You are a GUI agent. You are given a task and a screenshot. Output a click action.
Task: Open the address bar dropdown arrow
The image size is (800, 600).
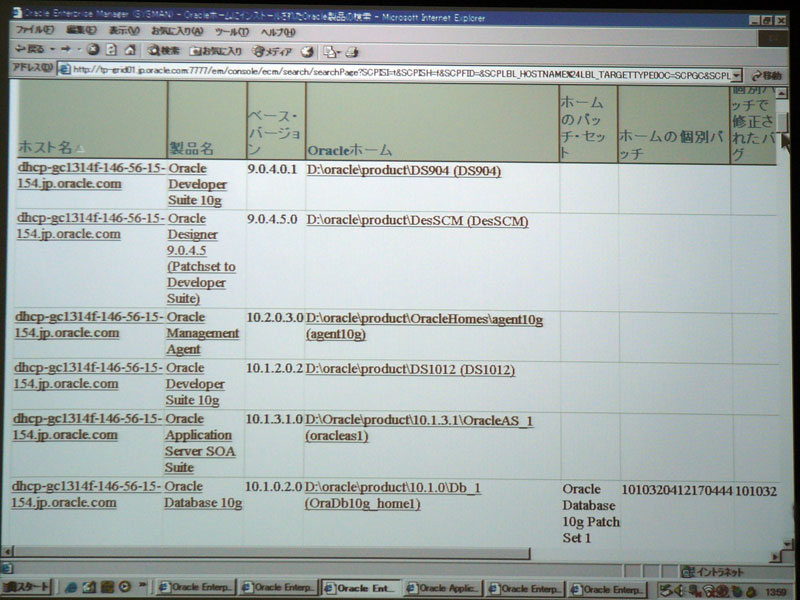pyautogui.click(x=736, y=75)
